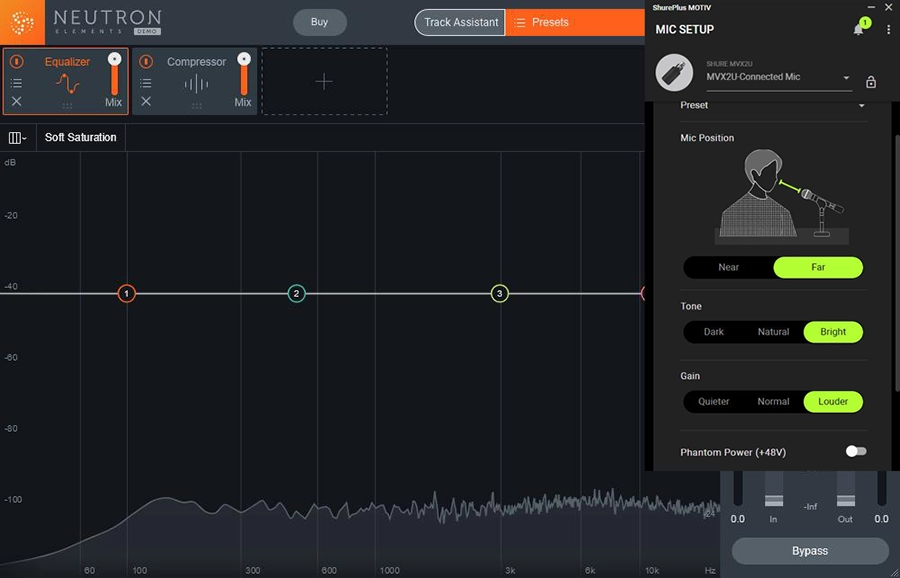The width and height of the screenshot is (900, 578).
Task: Set Gain to Louder
Action: [833, 402]
